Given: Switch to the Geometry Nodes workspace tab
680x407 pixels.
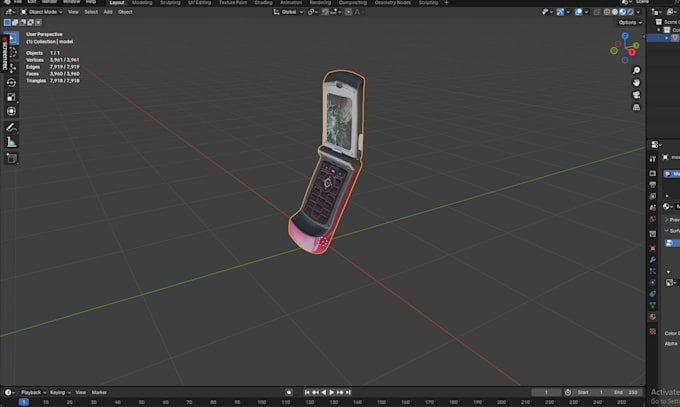Looking at the screenshot, I should 392,3.
